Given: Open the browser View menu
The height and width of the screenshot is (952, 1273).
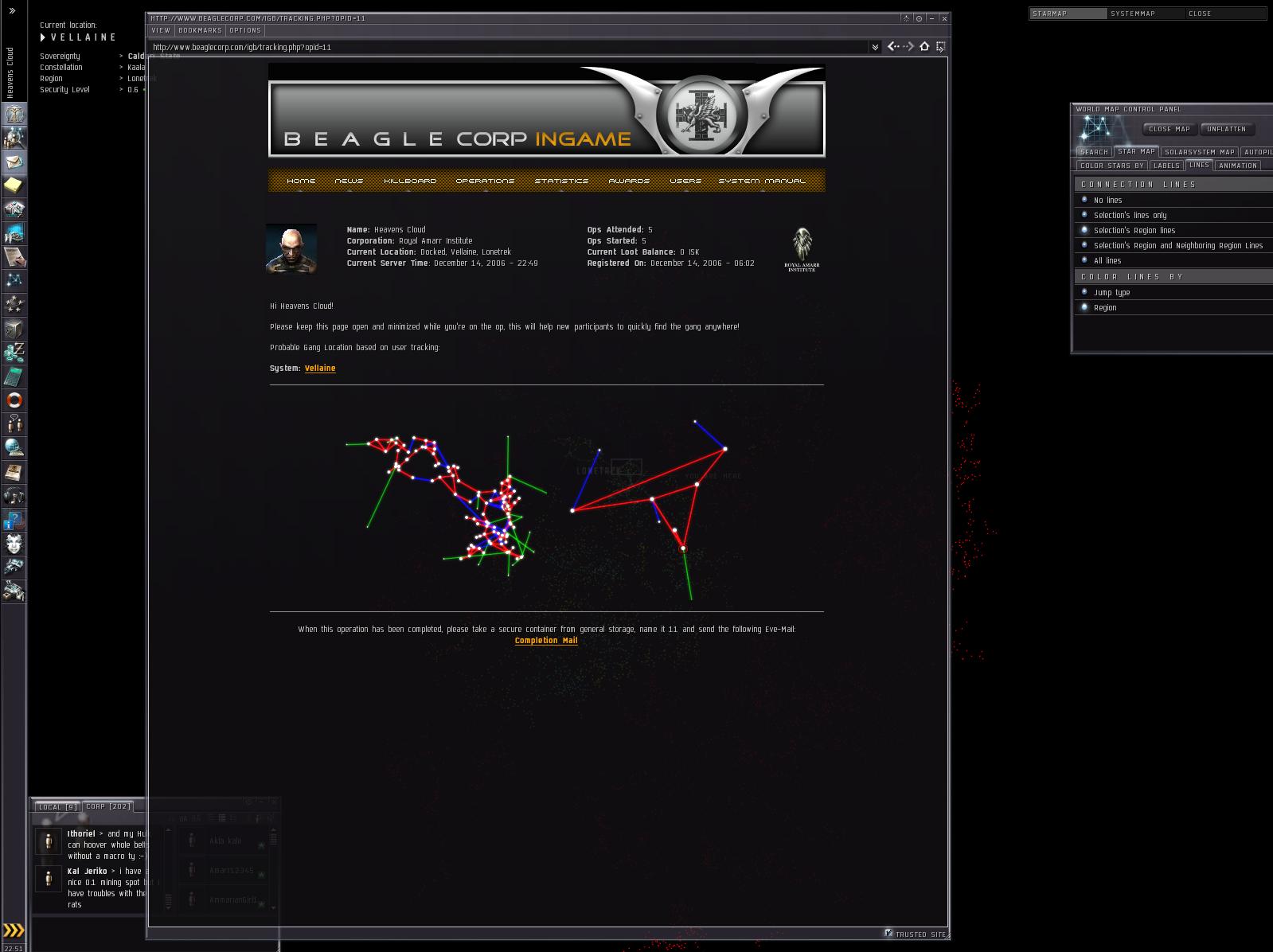Looking at the screenshot, I should click(161, 30).
